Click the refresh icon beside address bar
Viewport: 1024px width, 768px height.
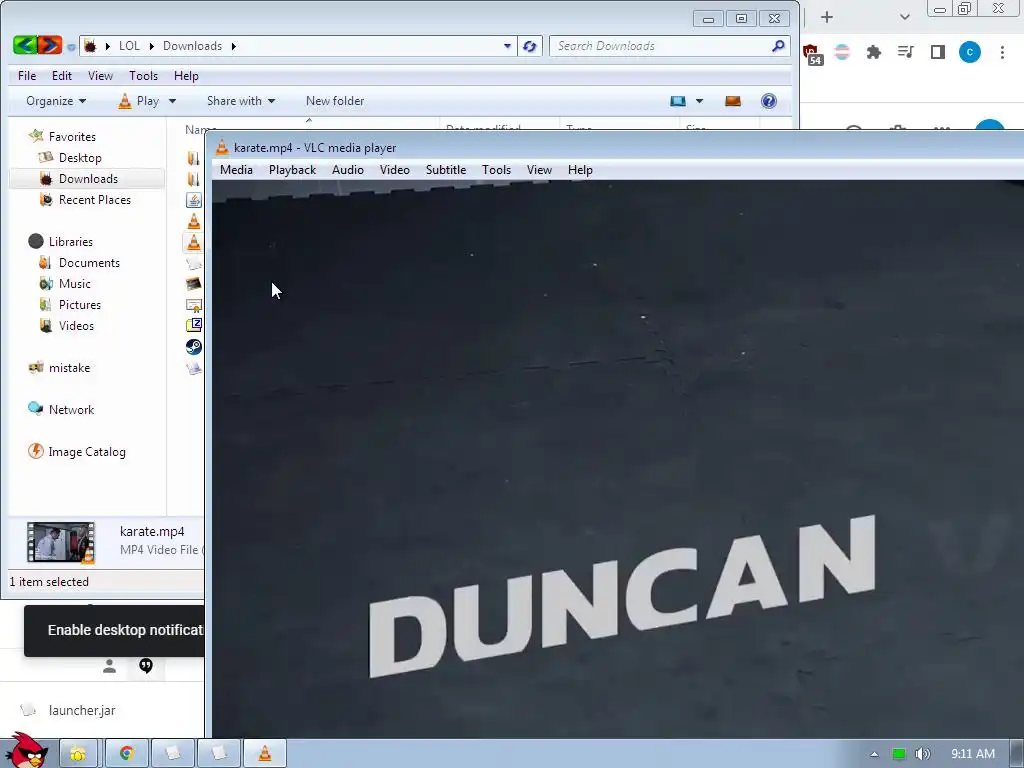pyautogui.click(x=530, y=46)
